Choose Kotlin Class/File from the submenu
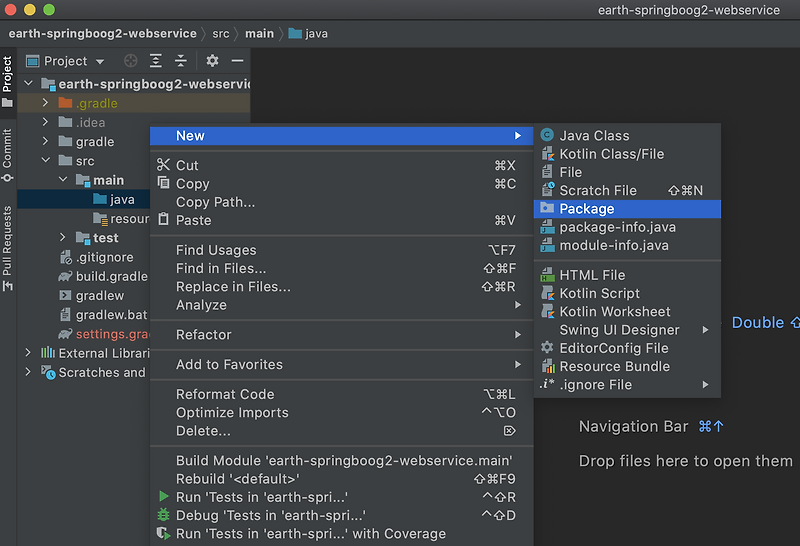 tap(611, 154)
